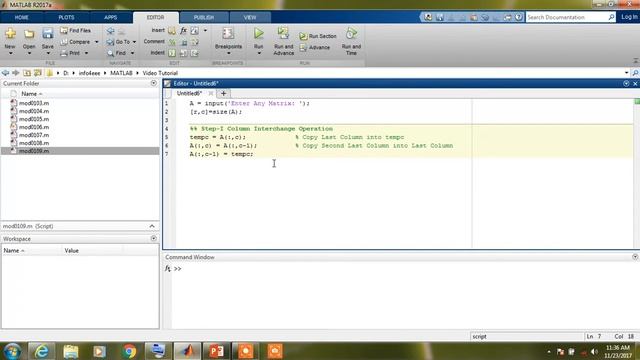Click the Find button in Navigate group
The image size is (640, 360).
coord(117,53)
